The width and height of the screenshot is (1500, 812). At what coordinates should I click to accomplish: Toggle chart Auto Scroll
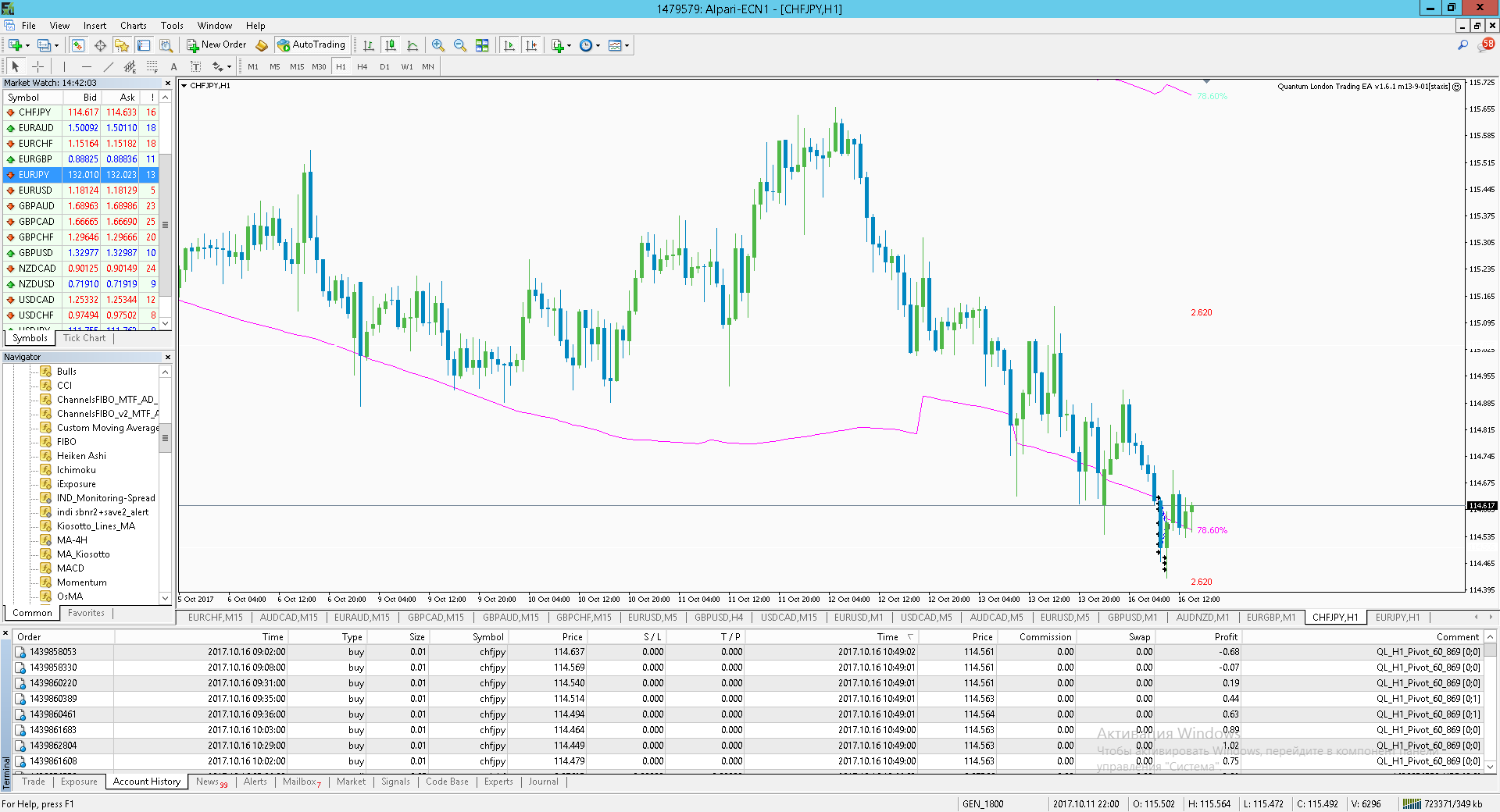coord(510,45)
